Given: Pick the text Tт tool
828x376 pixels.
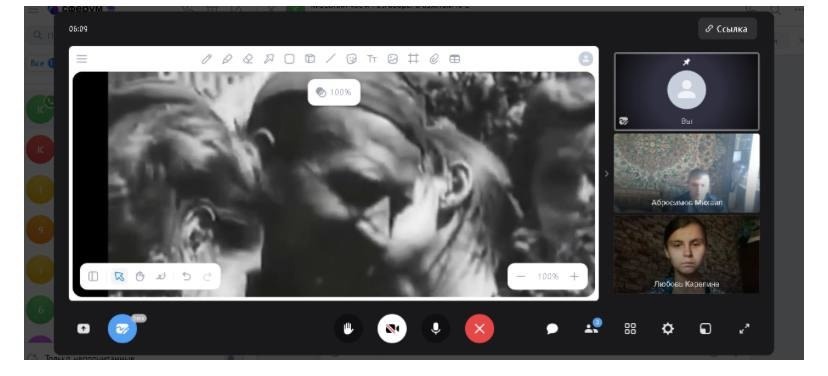Looking at the screenshot, I should tap(372, 59).
